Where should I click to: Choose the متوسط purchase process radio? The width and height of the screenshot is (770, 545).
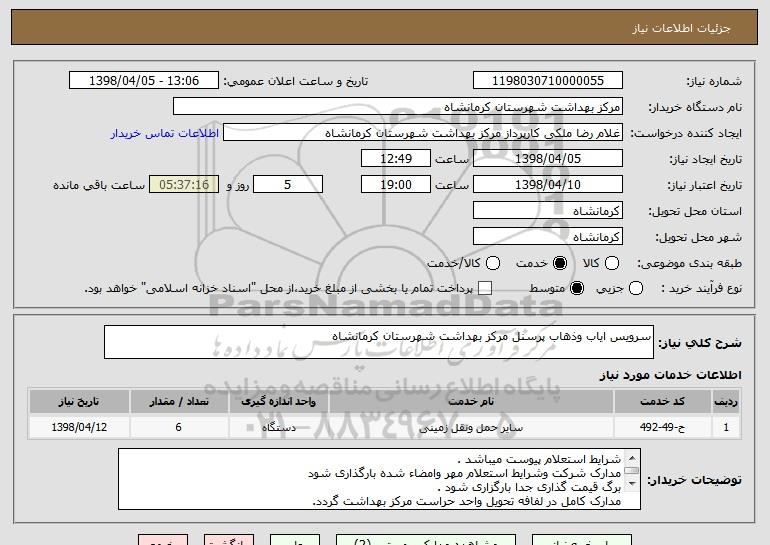(x=577, y=288)
